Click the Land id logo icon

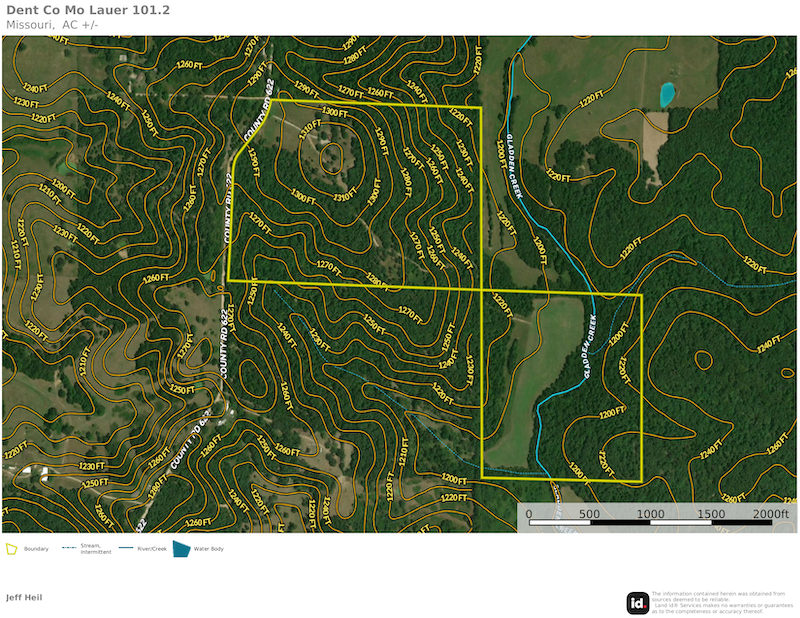[637, 603]
